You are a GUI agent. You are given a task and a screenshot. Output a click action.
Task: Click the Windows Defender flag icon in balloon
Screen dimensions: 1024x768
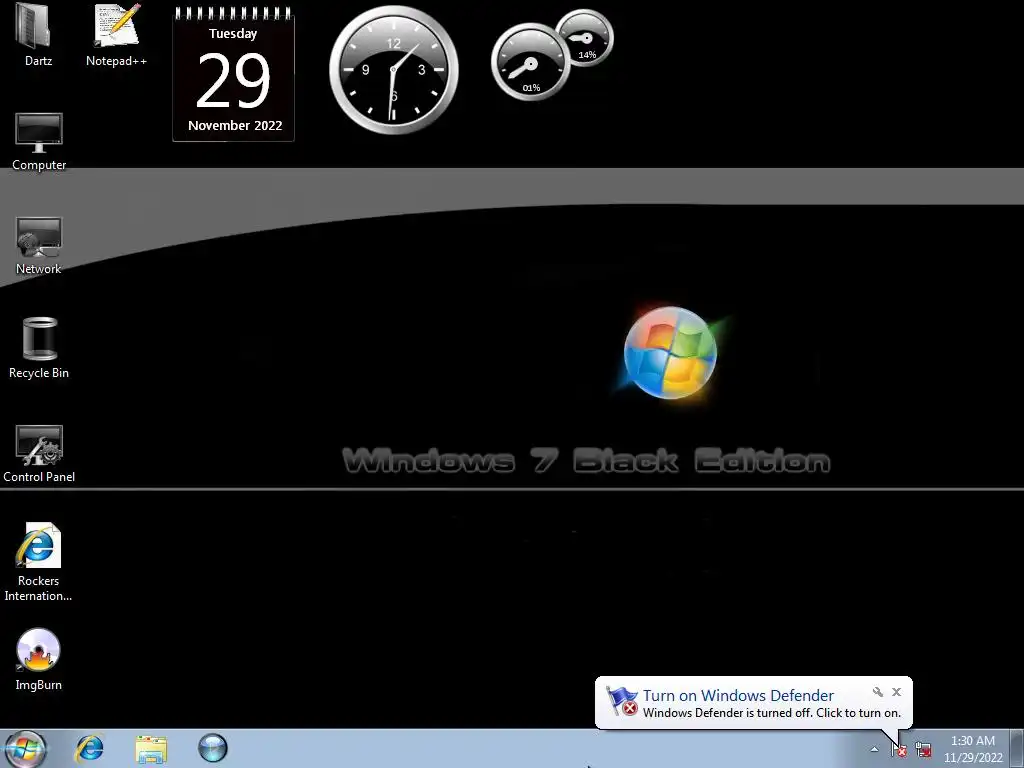click(622, 701)
